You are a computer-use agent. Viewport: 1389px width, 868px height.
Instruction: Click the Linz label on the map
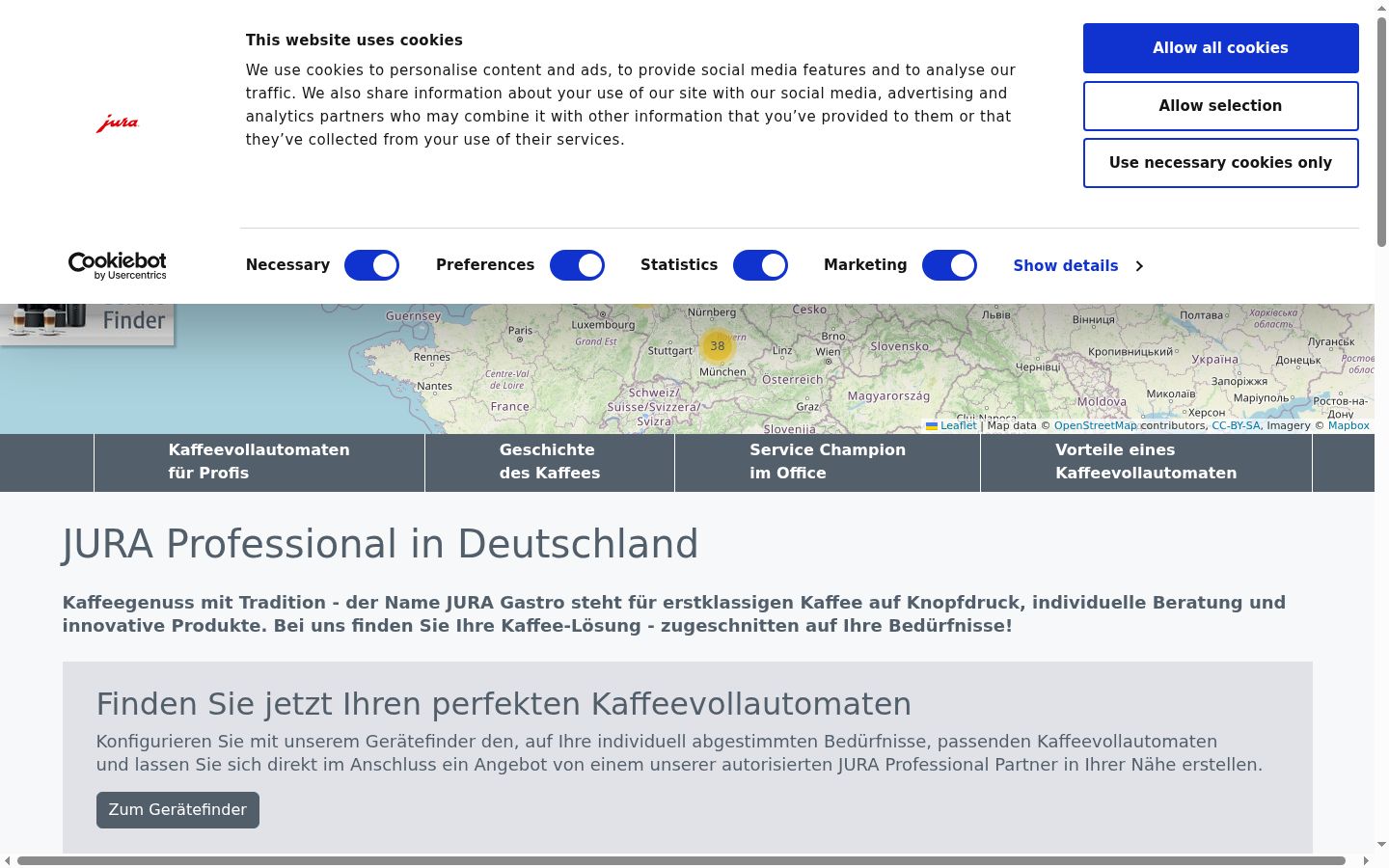(x=782, y=350)
